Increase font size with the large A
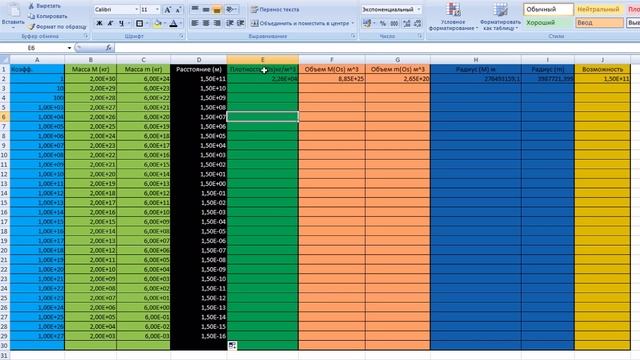This screenshot has height=360, width=640. tap(167, 10)
